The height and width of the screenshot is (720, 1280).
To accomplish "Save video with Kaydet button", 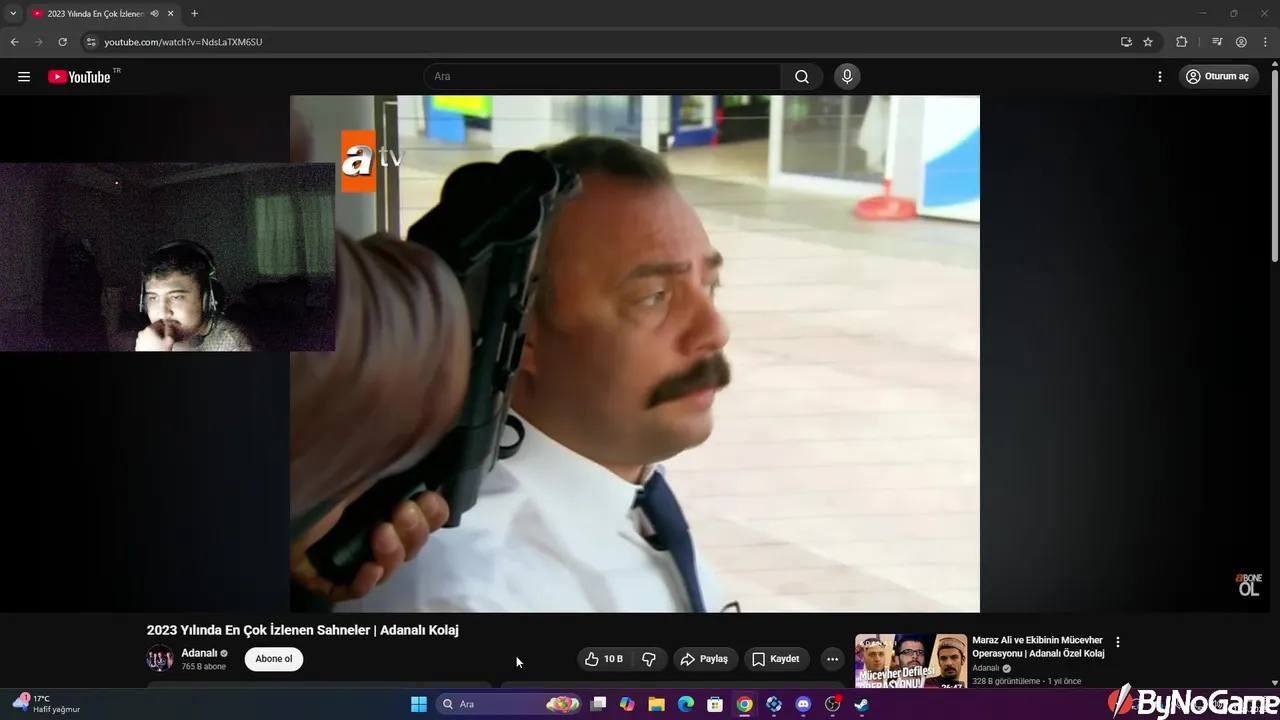I will coord(776,659).
